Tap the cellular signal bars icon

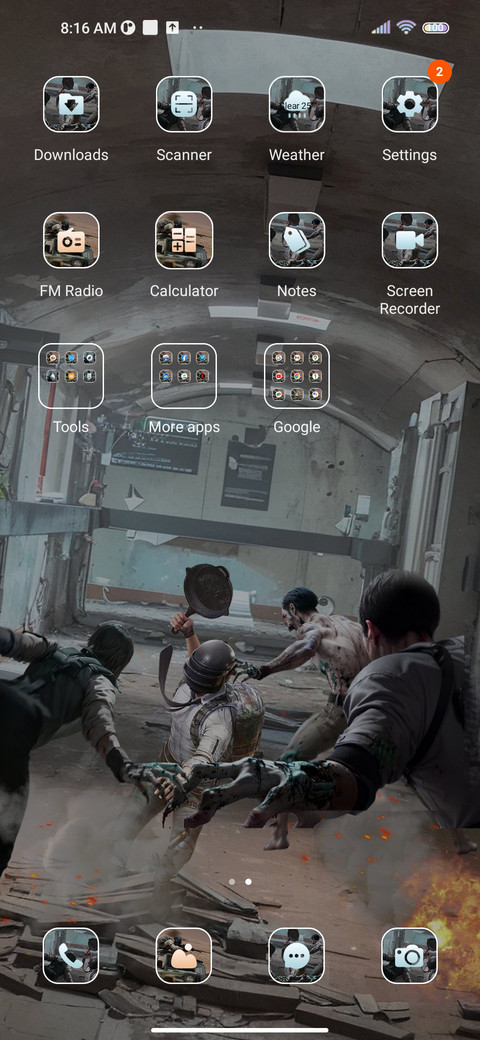[x=381, y=27]
